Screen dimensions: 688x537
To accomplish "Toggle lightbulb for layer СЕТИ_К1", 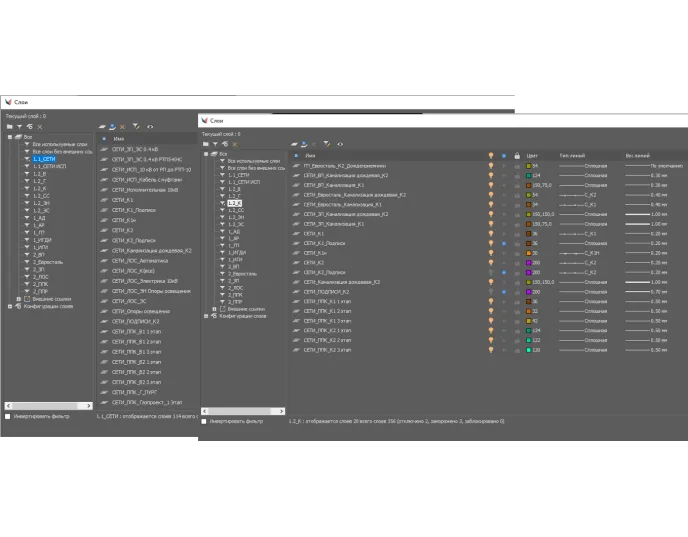I will (x=490, y=234).
